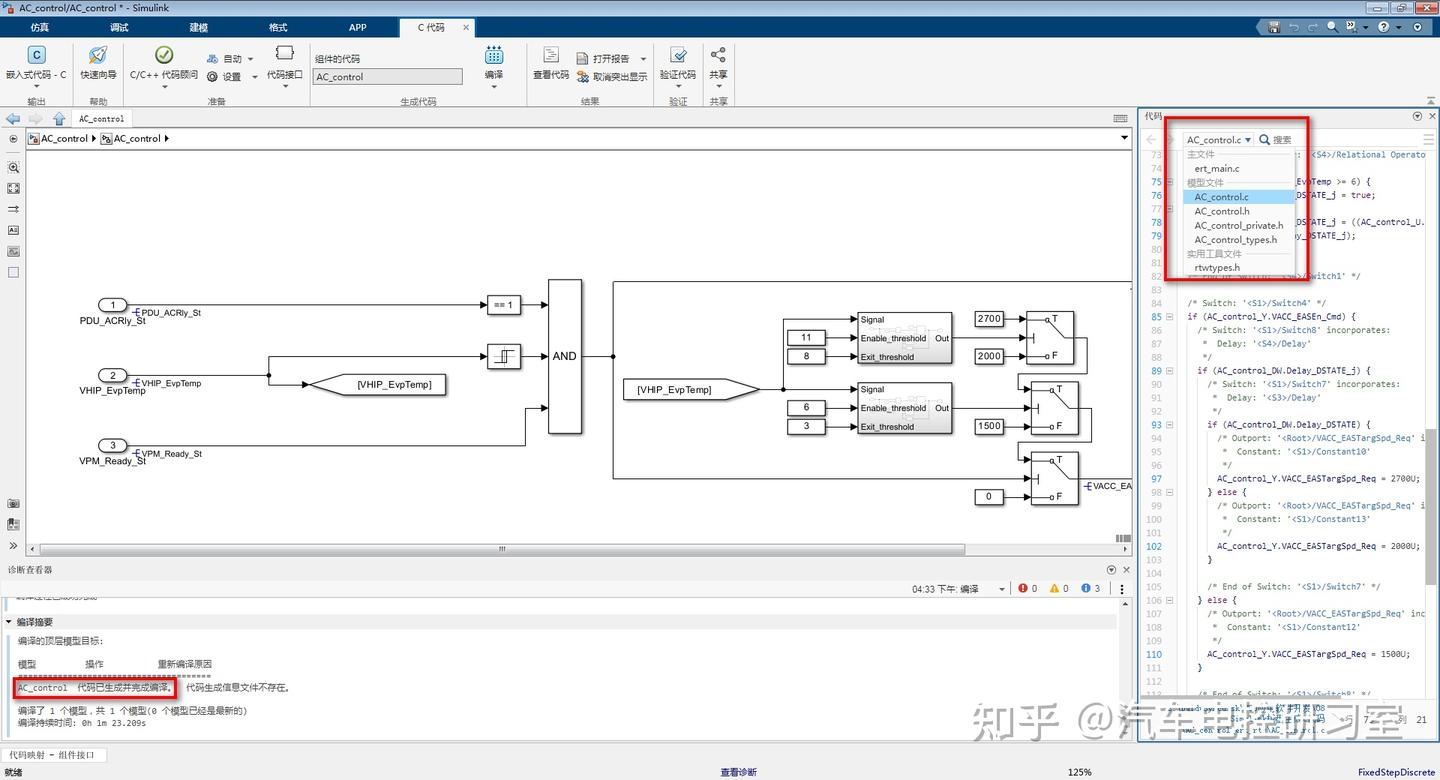Select AC_control.h in the file list

pyautogui.click(x=1221, y=211)
